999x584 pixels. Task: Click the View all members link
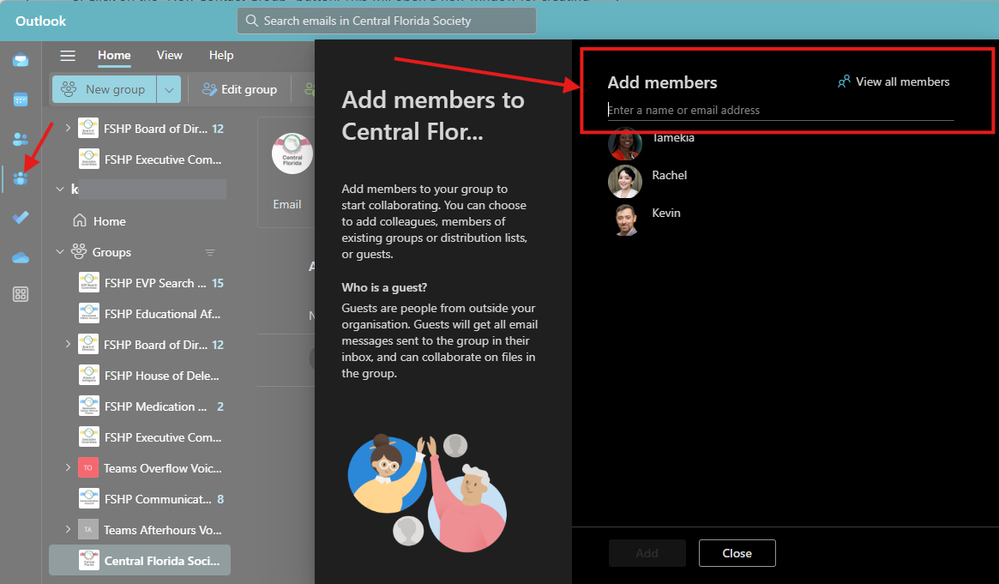click(893, 82)
